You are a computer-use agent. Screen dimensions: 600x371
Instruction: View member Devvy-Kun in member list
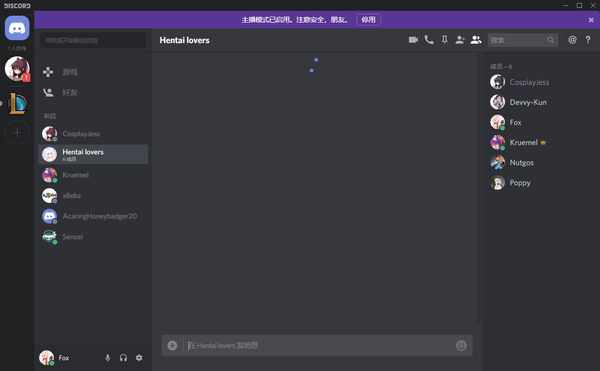pyautogui.click(x=540, y=102)
